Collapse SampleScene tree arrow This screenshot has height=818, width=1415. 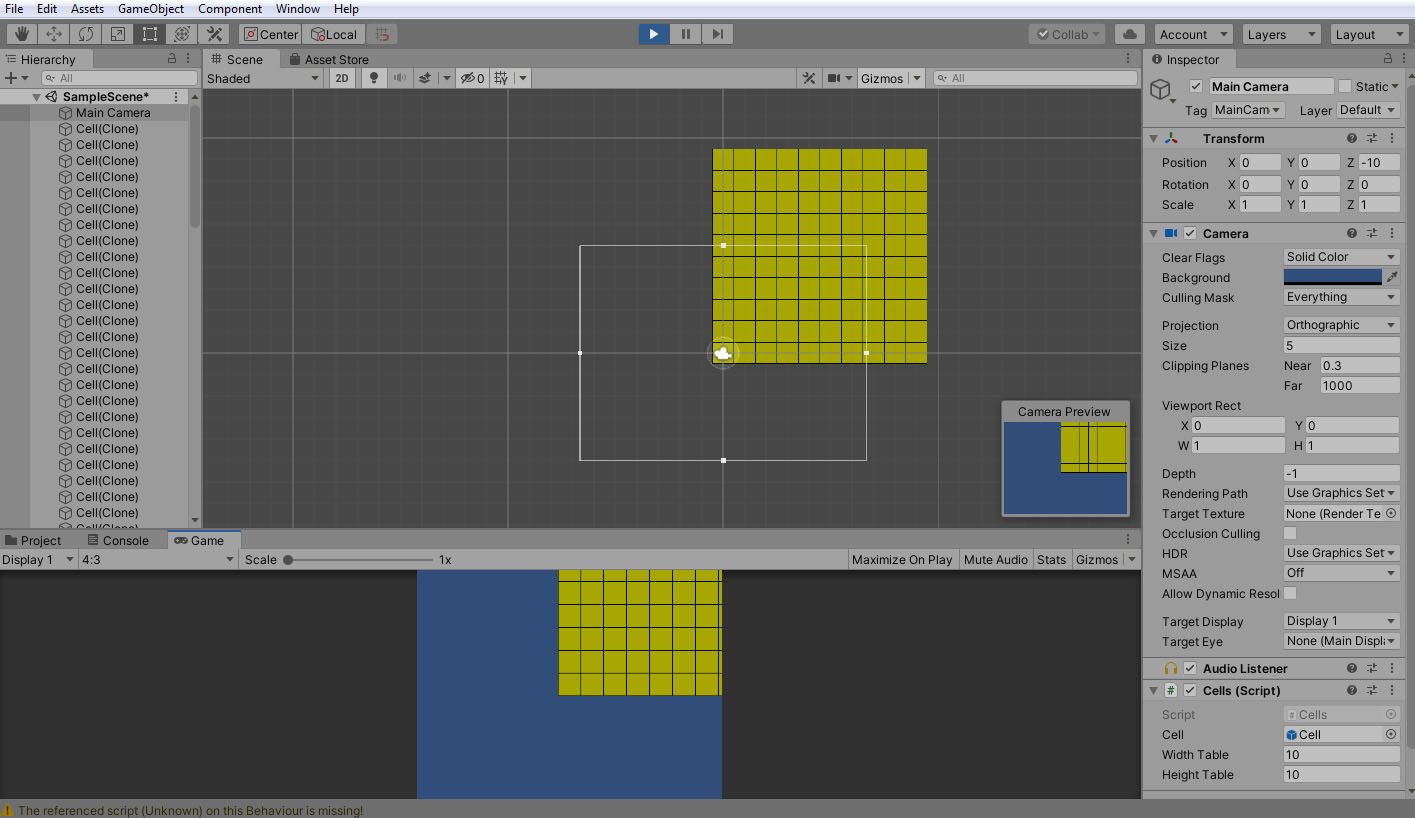(37, 97)
